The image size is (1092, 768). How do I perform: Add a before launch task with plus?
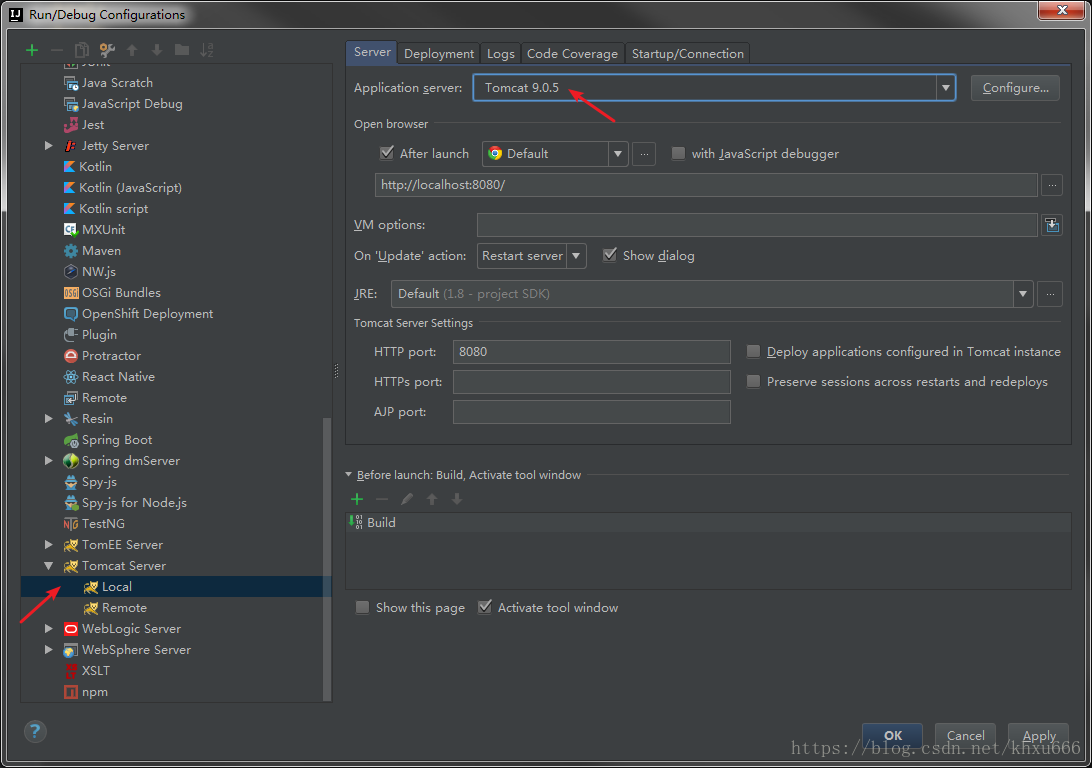coord(357,499)
